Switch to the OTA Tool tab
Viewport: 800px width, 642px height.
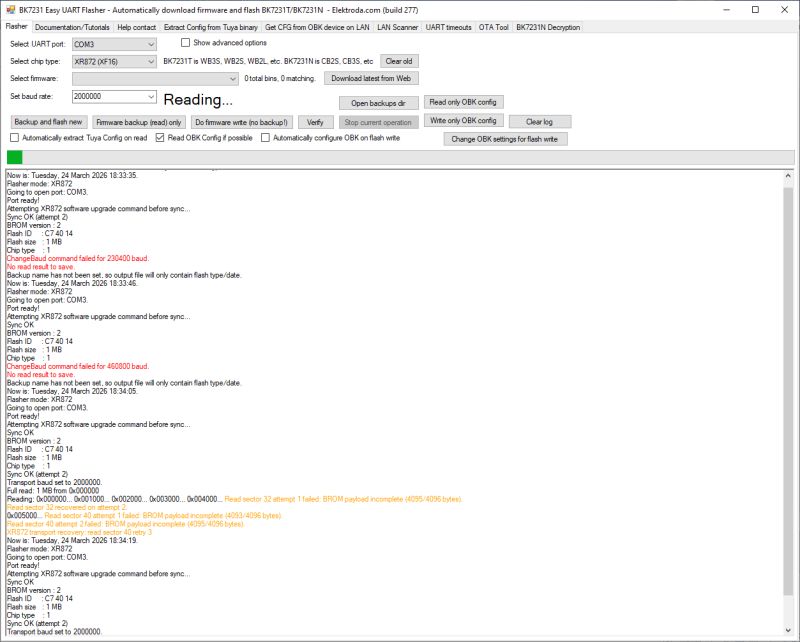493,27
